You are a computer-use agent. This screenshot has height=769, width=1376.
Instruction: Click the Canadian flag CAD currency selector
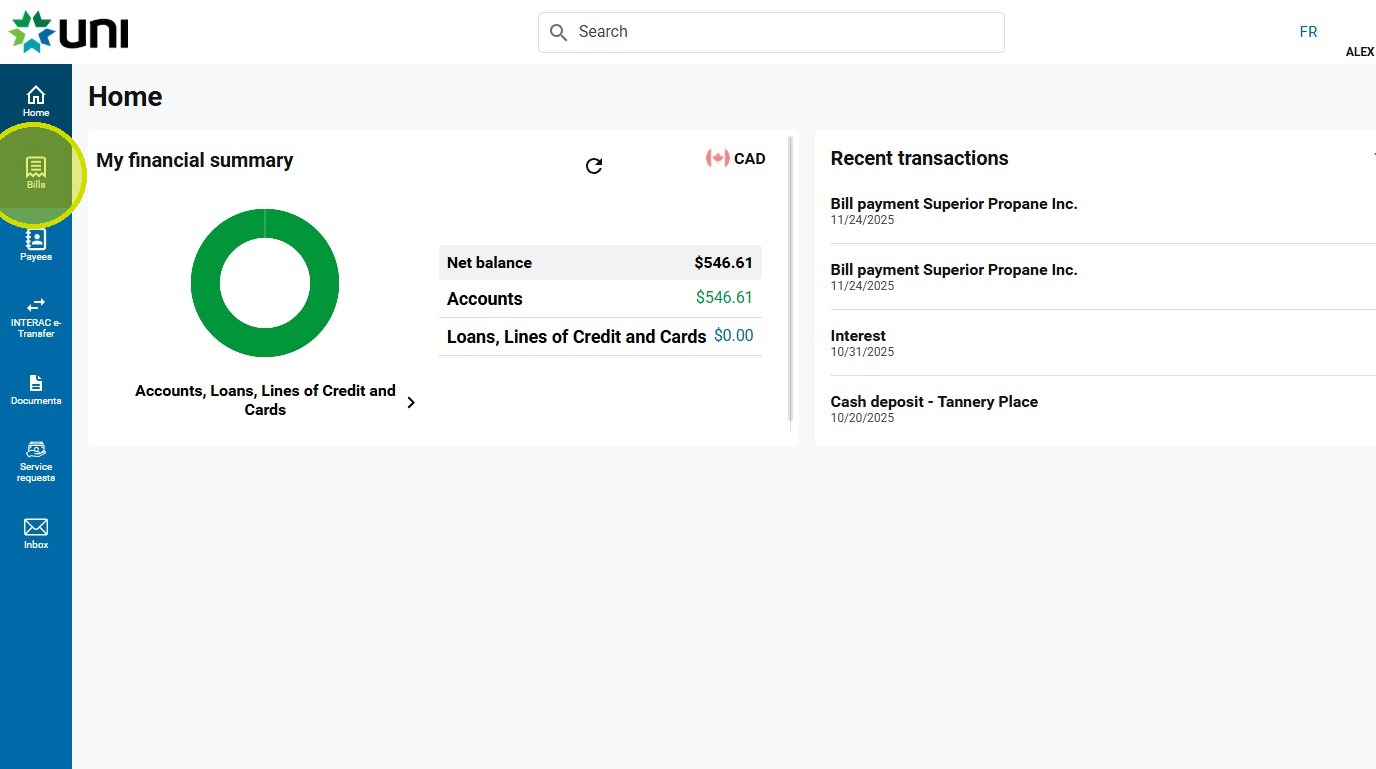pyautogui.click(x=736, y=158)
